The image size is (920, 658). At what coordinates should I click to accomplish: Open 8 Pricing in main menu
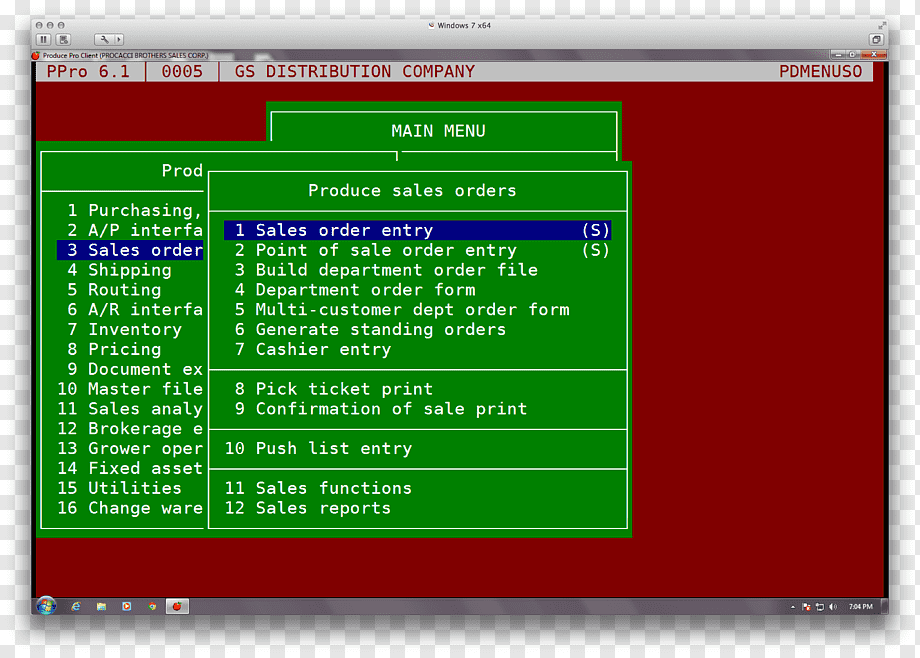(130, 349)
